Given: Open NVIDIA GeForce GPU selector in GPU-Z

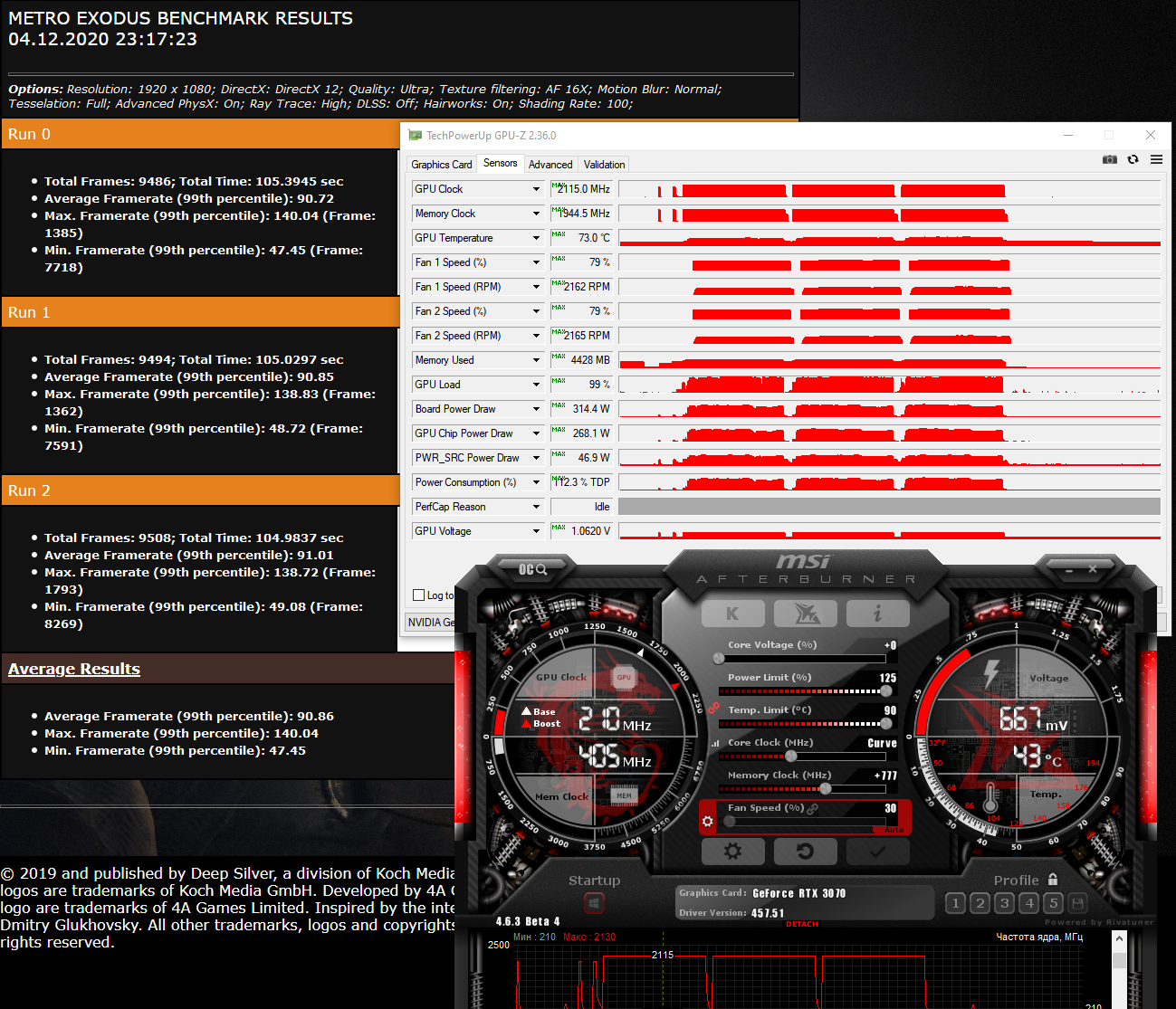Looking at the screenshot, I should 431,623.
